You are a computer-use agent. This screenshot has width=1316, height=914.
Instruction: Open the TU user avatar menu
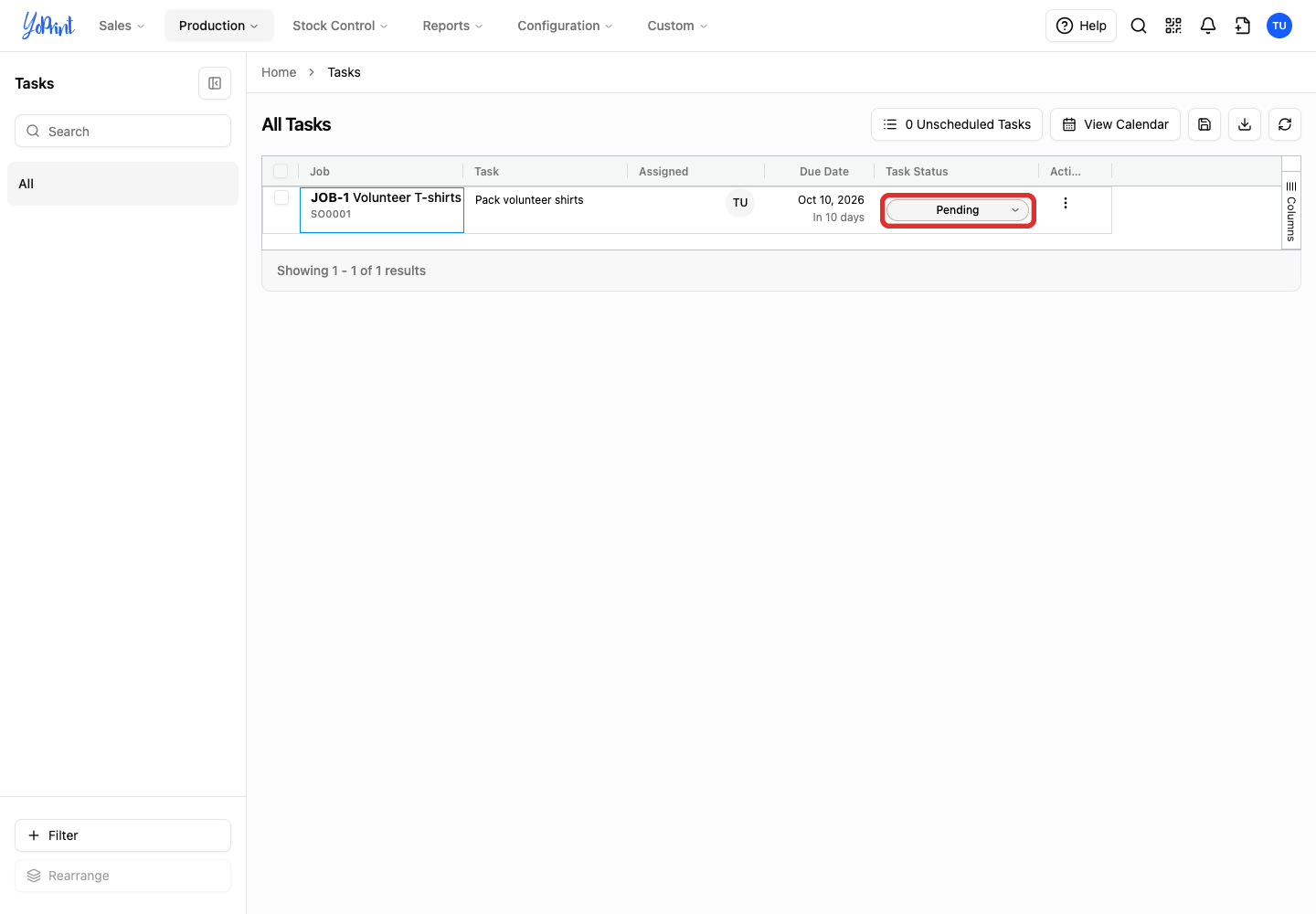(1279, 26)
